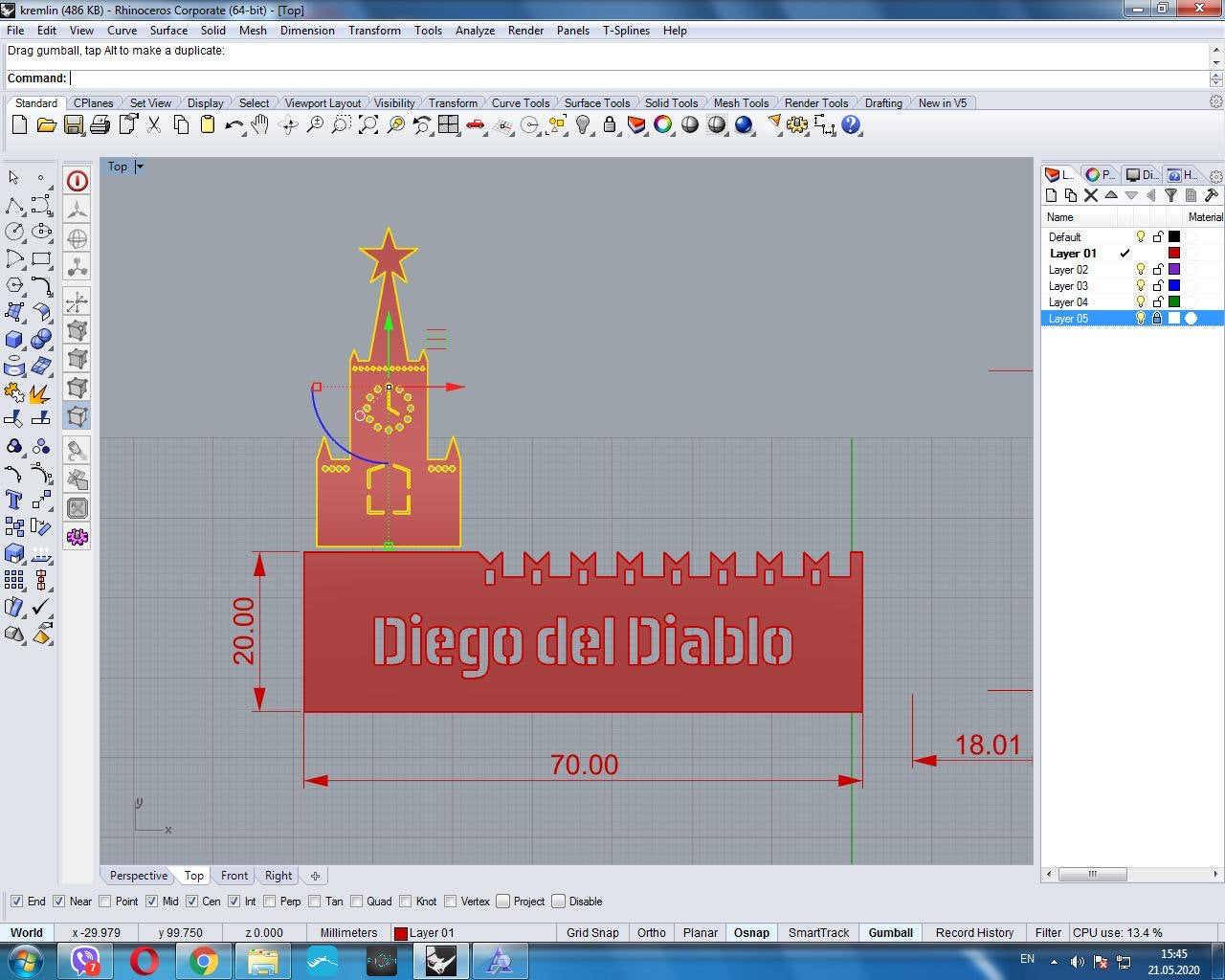This screenshot has height=980, width=1225.
Task: Open the layer filter funnel icon
Action: pyautogui.click(x=1170, y=195)
